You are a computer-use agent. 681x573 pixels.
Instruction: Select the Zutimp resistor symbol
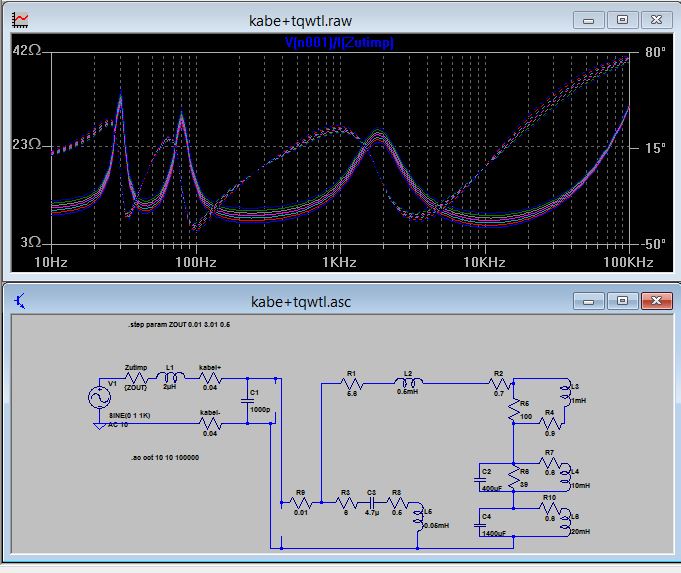pyautogui.click(x=135, y=380)
